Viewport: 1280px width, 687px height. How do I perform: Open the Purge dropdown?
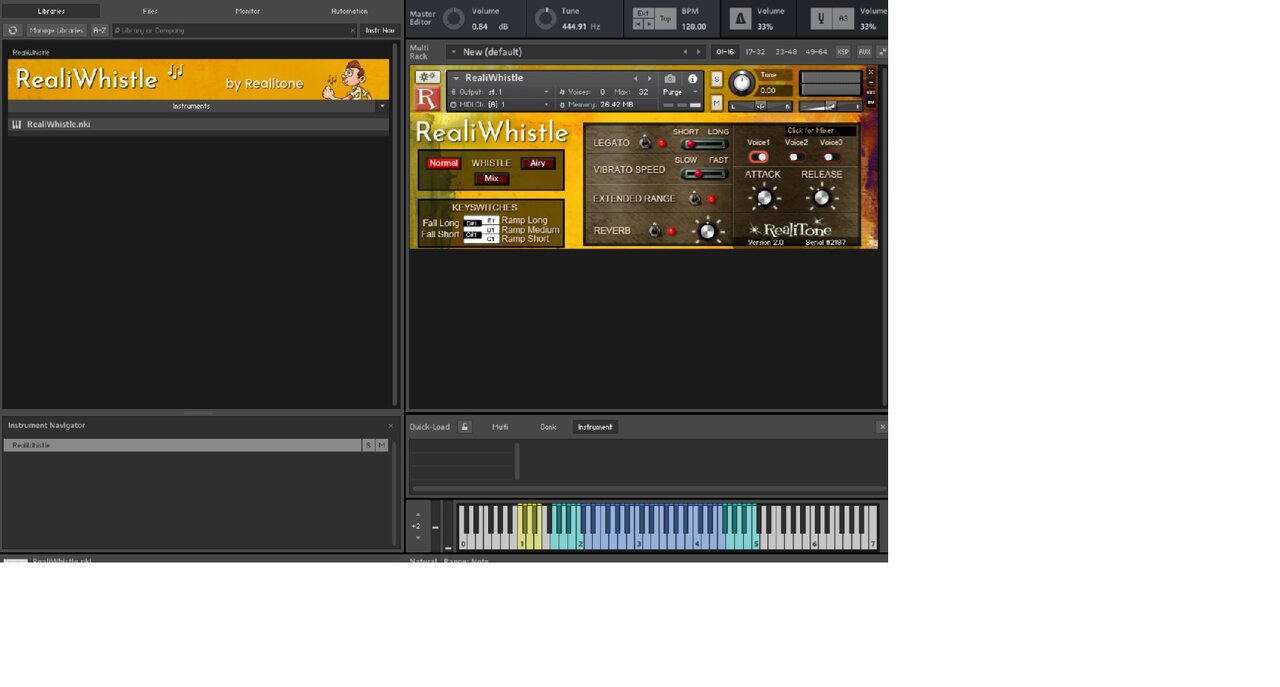coord(680,92)
